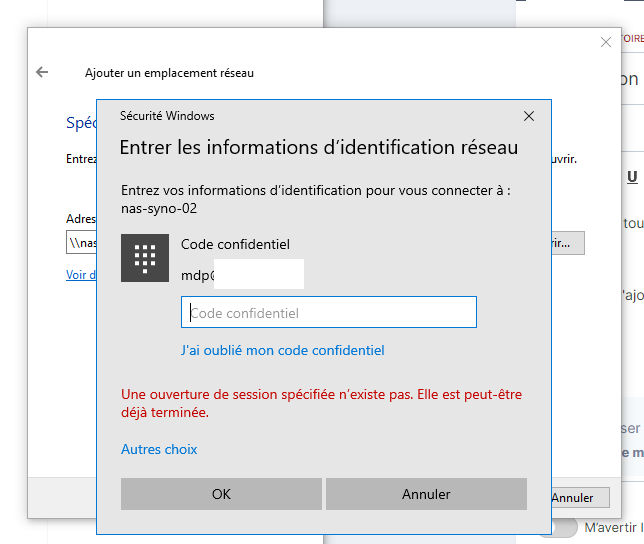The width and height of the screenshot is (644, 544).
Task: Go back with the wizard arrow
Action: [x=42, y=72]
